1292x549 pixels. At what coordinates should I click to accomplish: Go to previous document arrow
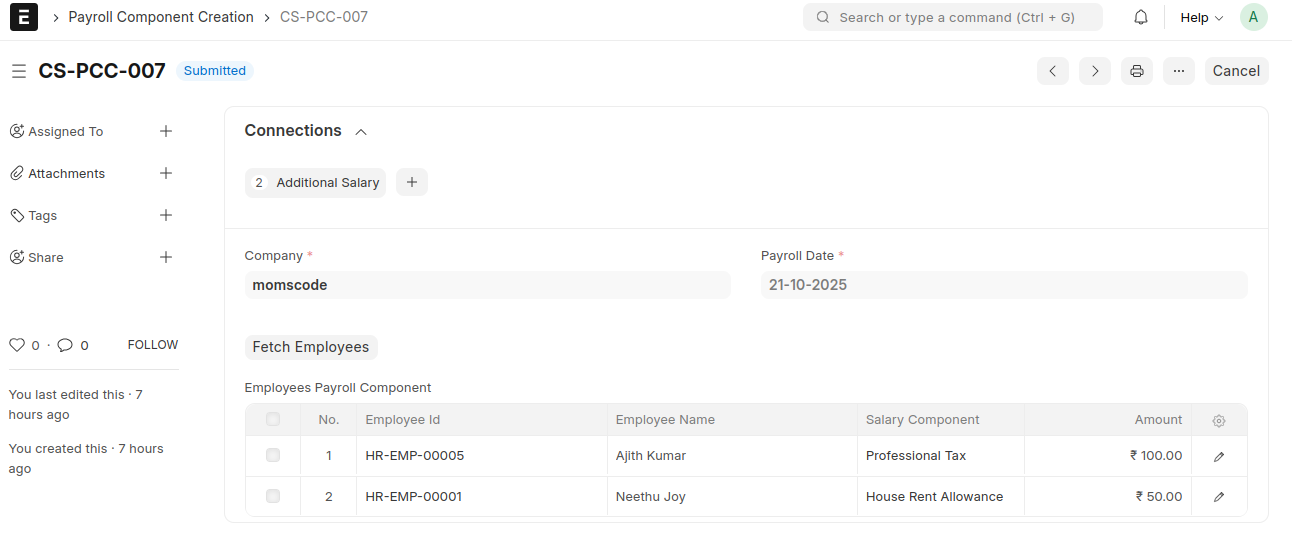coord(1052,71)
